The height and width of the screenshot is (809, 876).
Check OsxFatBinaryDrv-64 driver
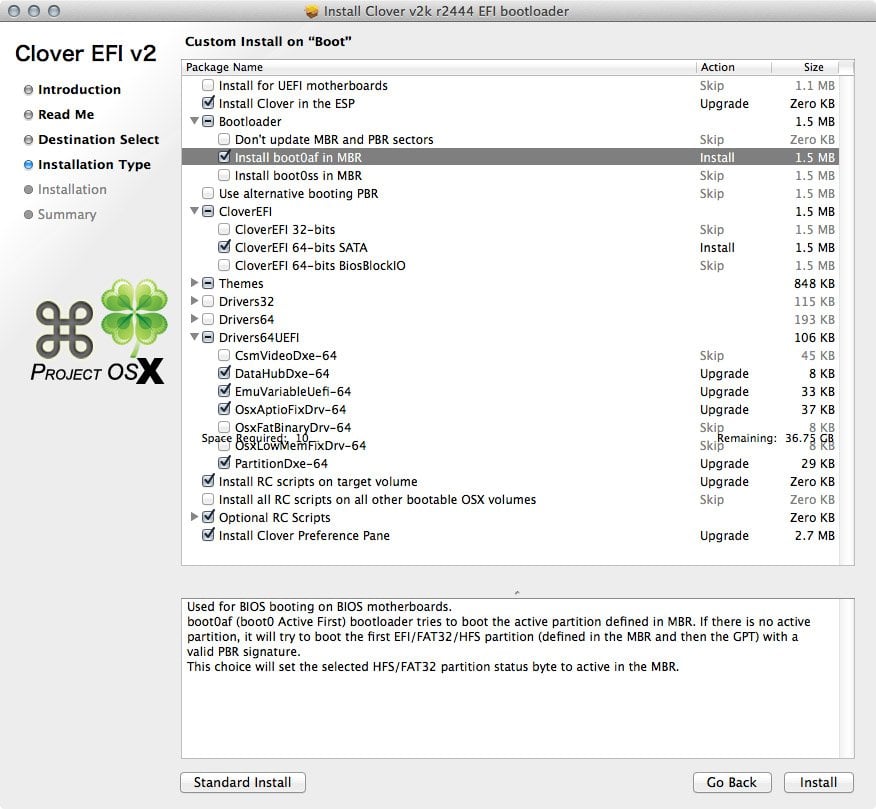tap(224, 427)
